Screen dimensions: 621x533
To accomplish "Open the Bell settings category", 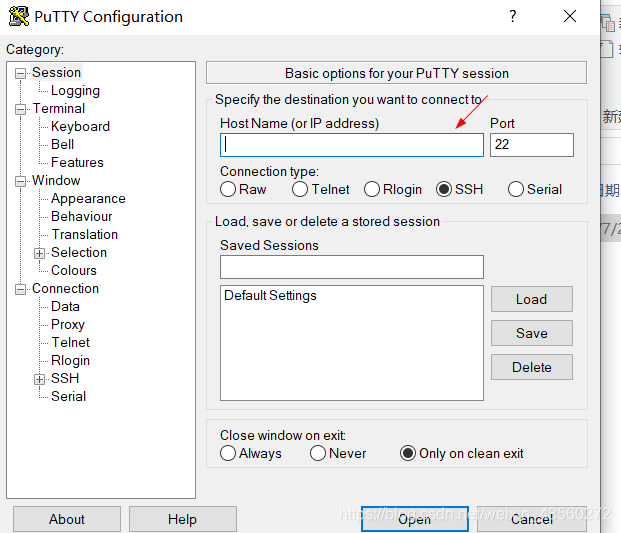I will 63,145.
